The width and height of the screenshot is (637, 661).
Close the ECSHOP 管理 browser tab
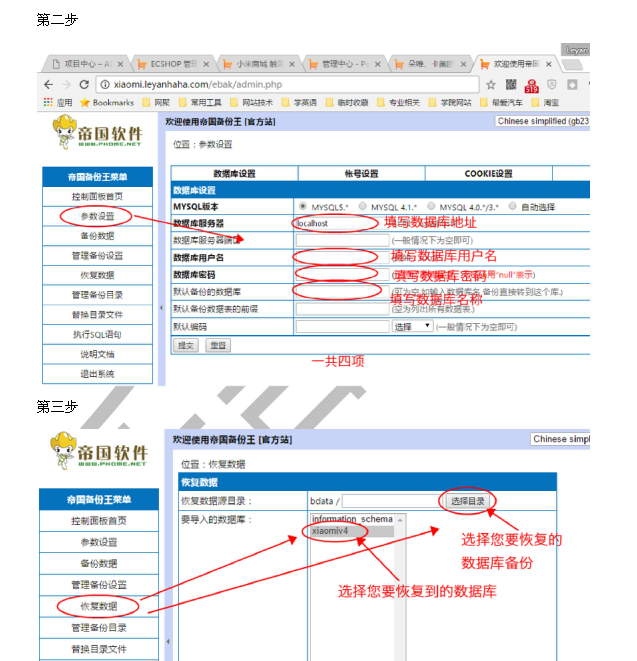206,64
